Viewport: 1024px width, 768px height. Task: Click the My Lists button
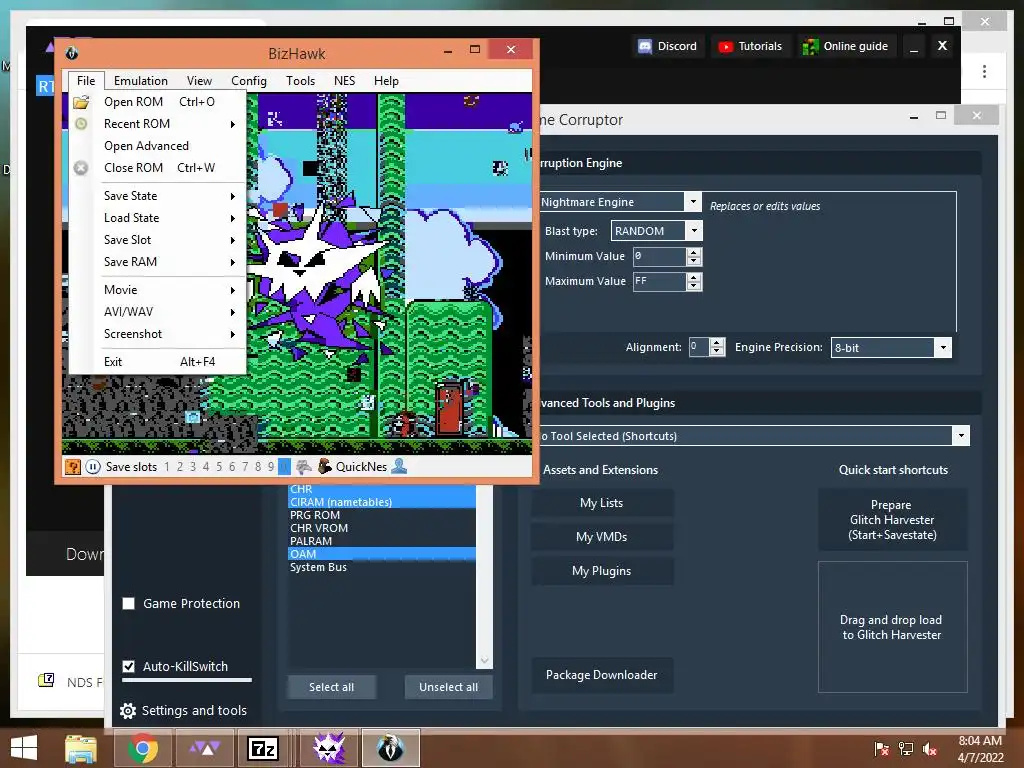click(601, 503)
